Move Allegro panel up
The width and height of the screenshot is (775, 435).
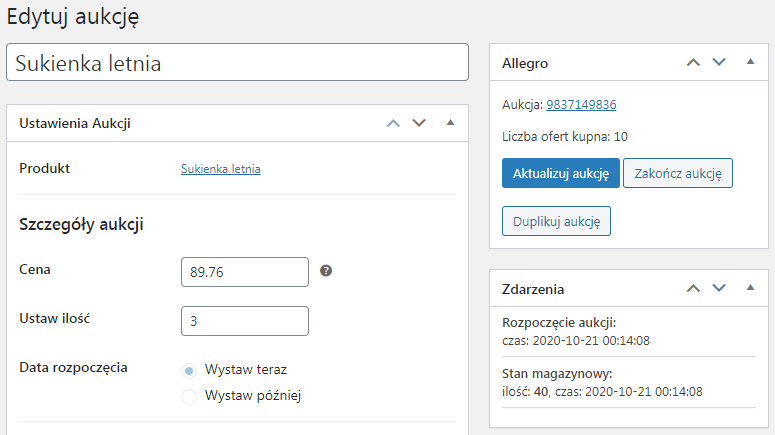coord(693,62)
